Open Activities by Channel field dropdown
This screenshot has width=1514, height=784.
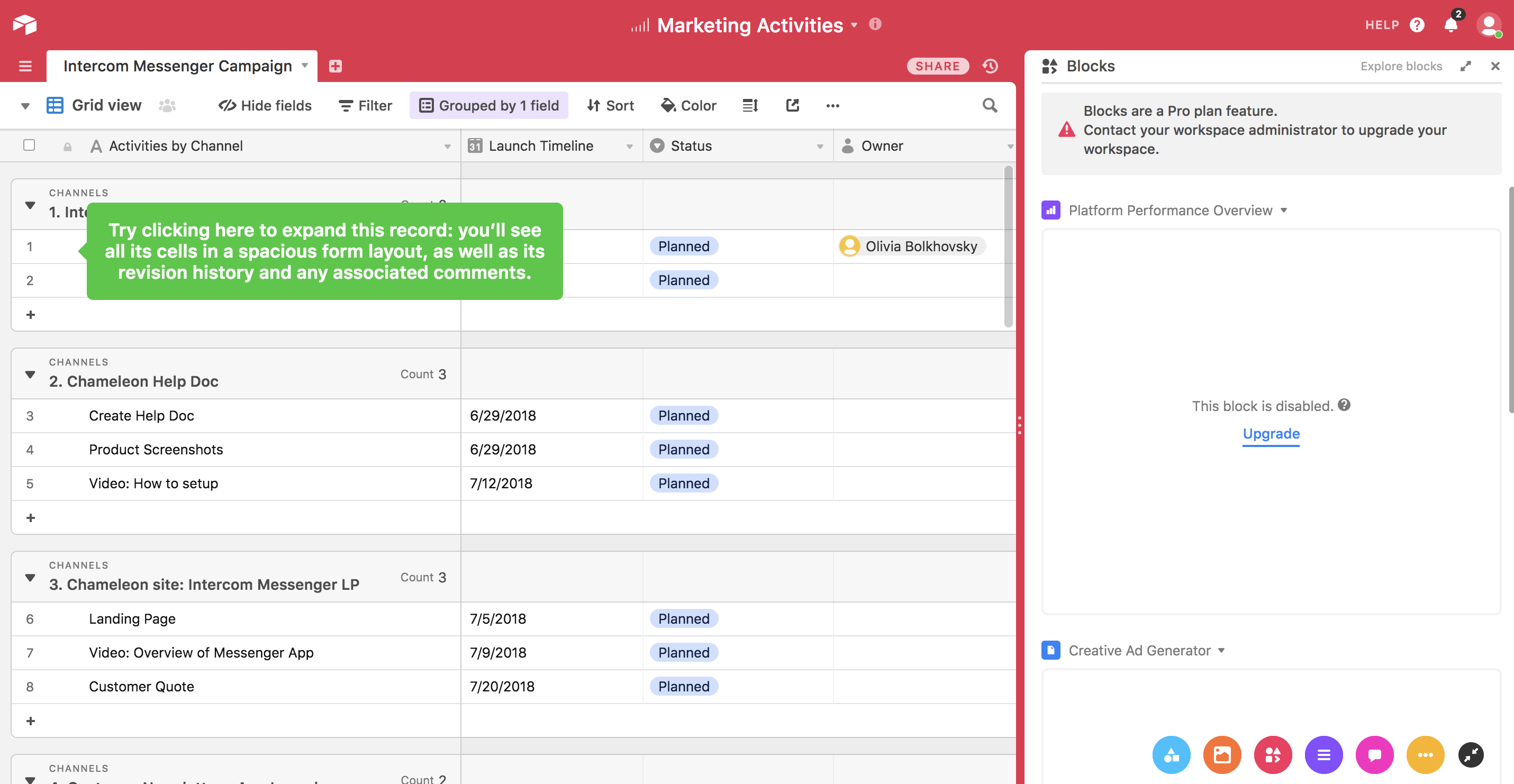(x=447, y=147)
